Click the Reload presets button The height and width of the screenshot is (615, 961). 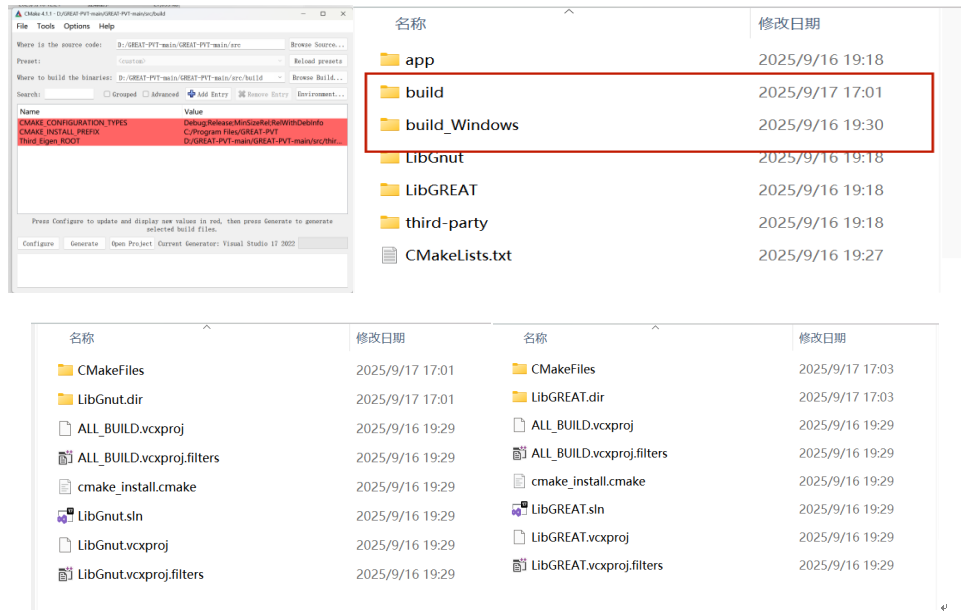(317, 61)
